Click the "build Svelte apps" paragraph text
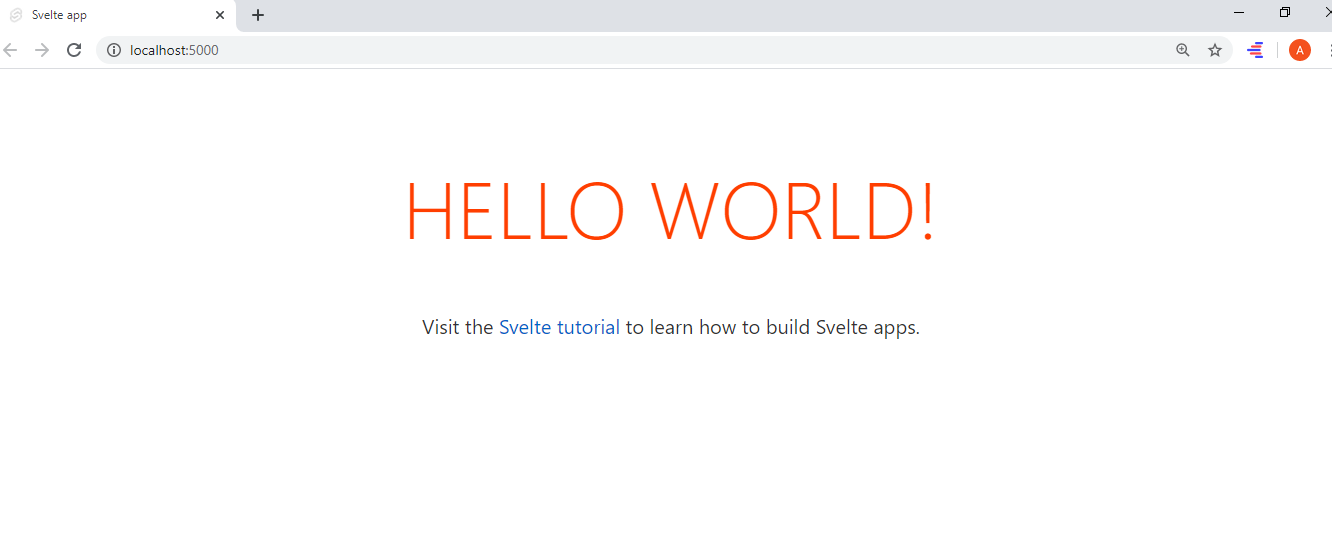The image size is (1332, 548). (x=842, y=327)
